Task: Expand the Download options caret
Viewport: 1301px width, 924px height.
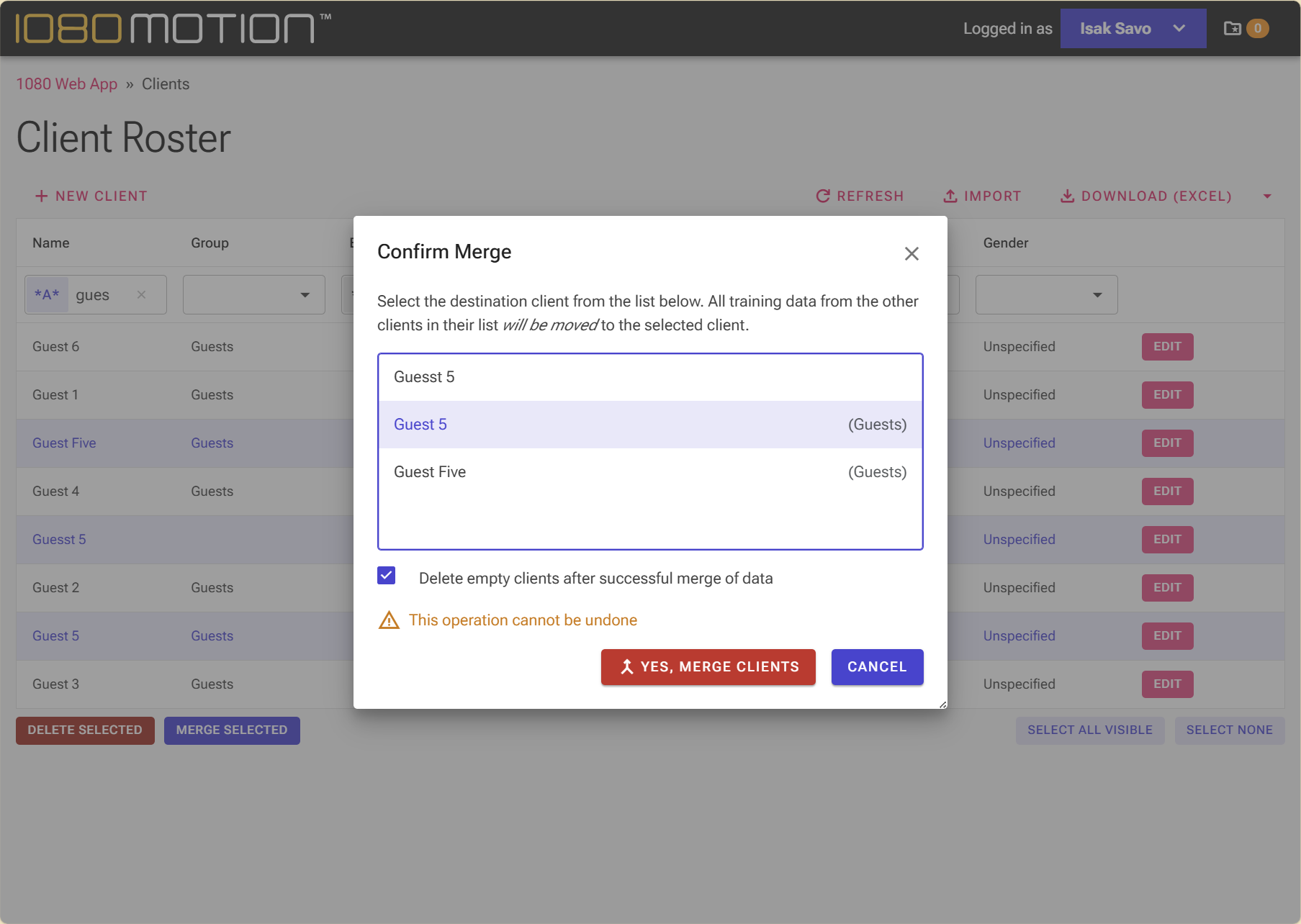Action: [1267, 196]
